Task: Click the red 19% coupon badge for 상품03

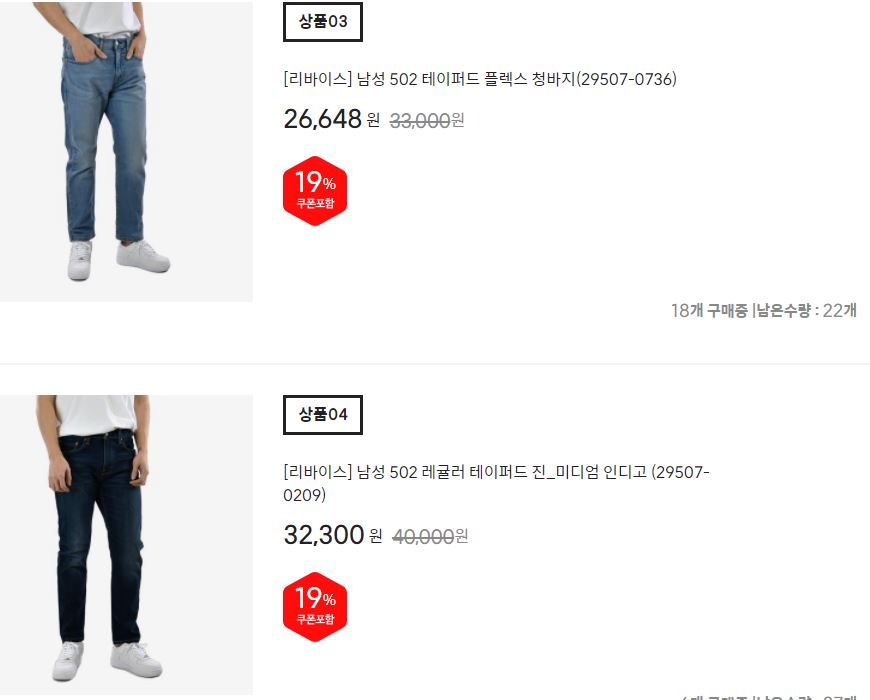Action: tap(315, 191)
